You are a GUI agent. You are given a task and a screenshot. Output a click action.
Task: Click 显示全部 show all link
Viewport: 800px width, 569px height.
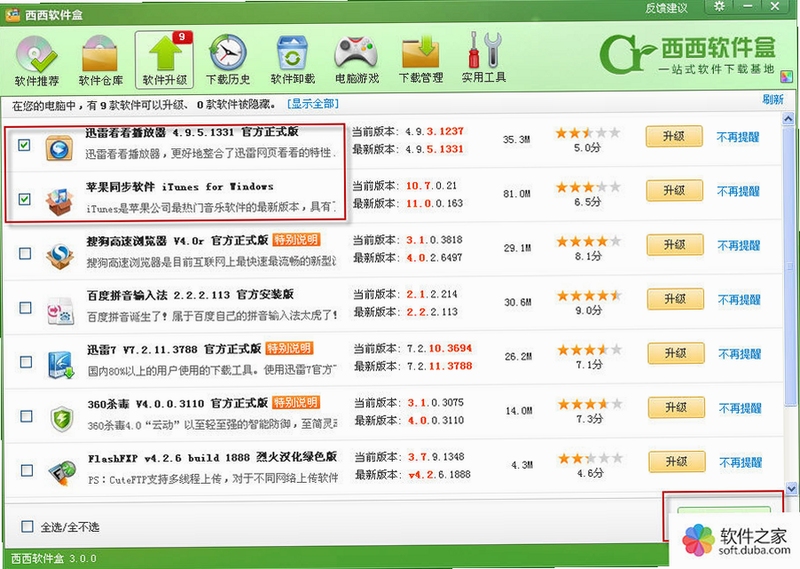pyautogui.click(x=313, y=104)
